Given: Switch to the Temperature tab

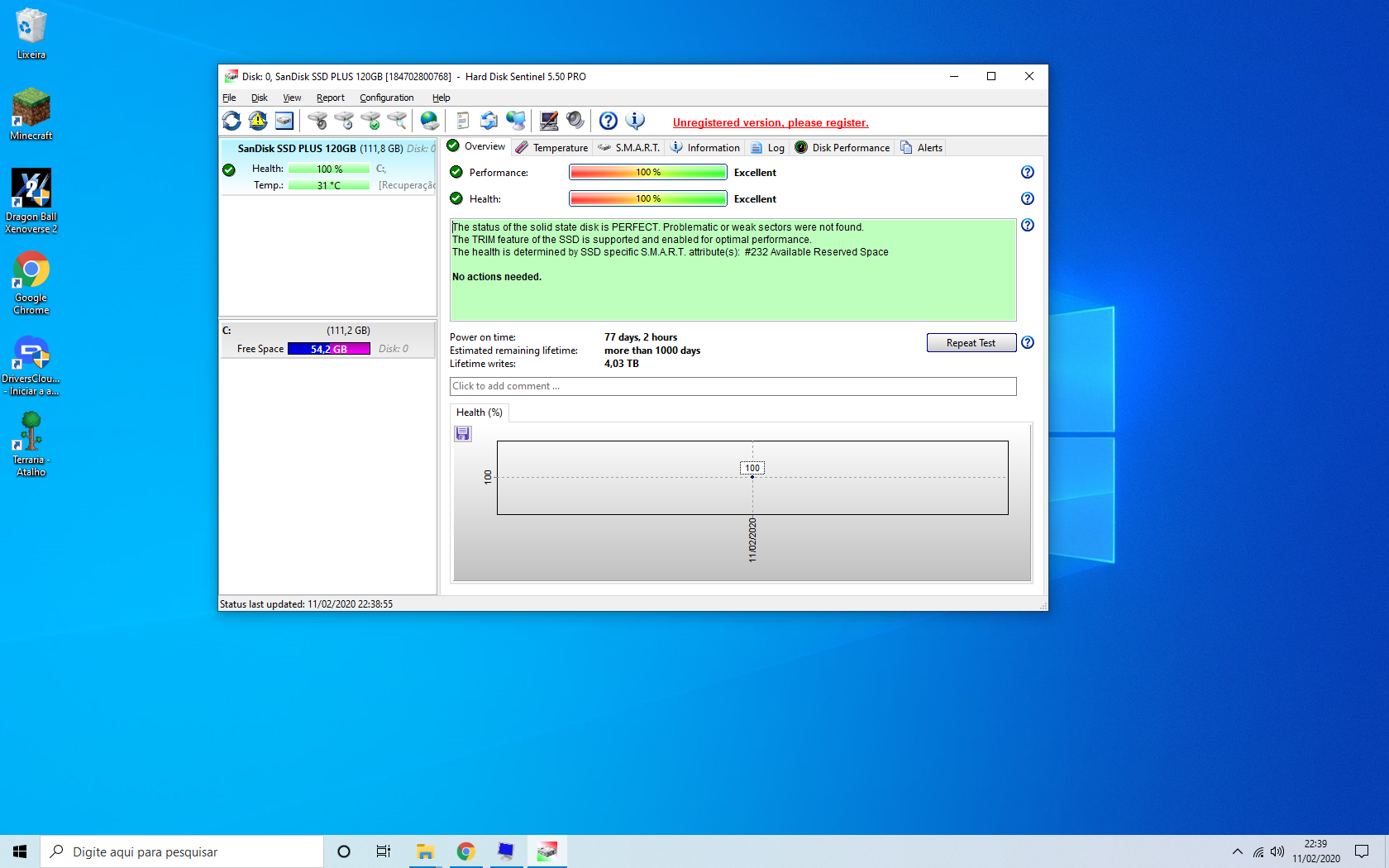Looking at the screenshot, I should tap(551, 148).
